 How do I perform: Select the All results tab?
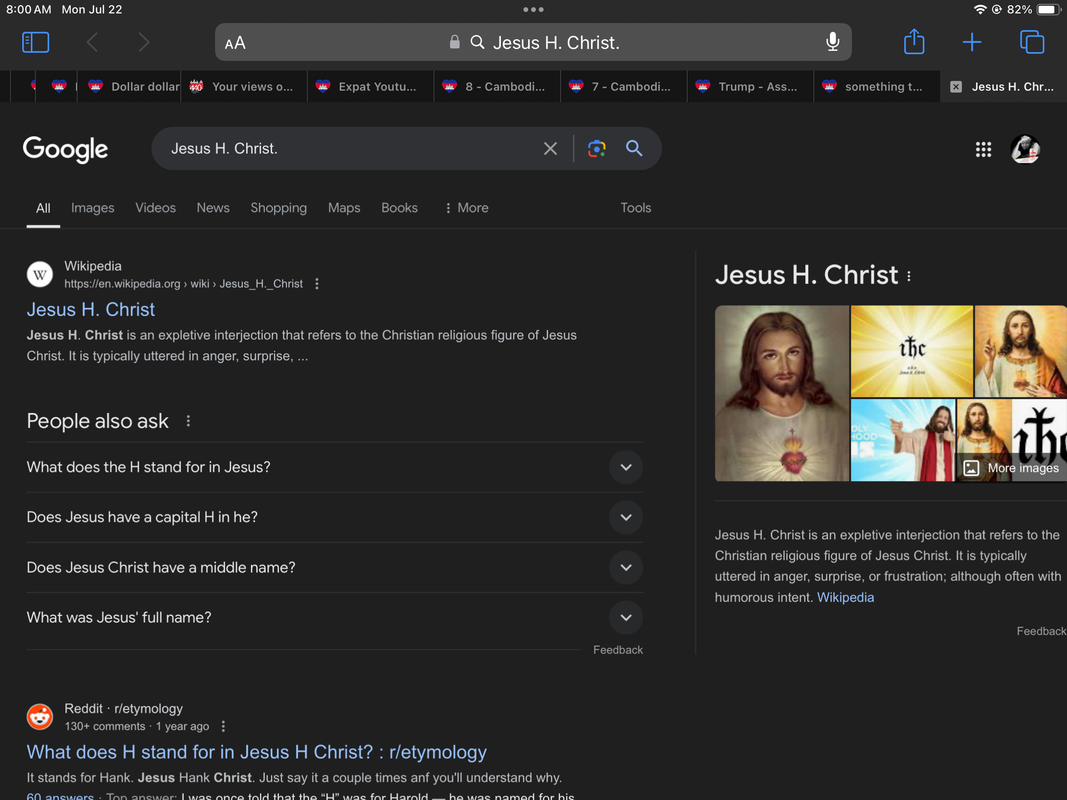point(43,208)
